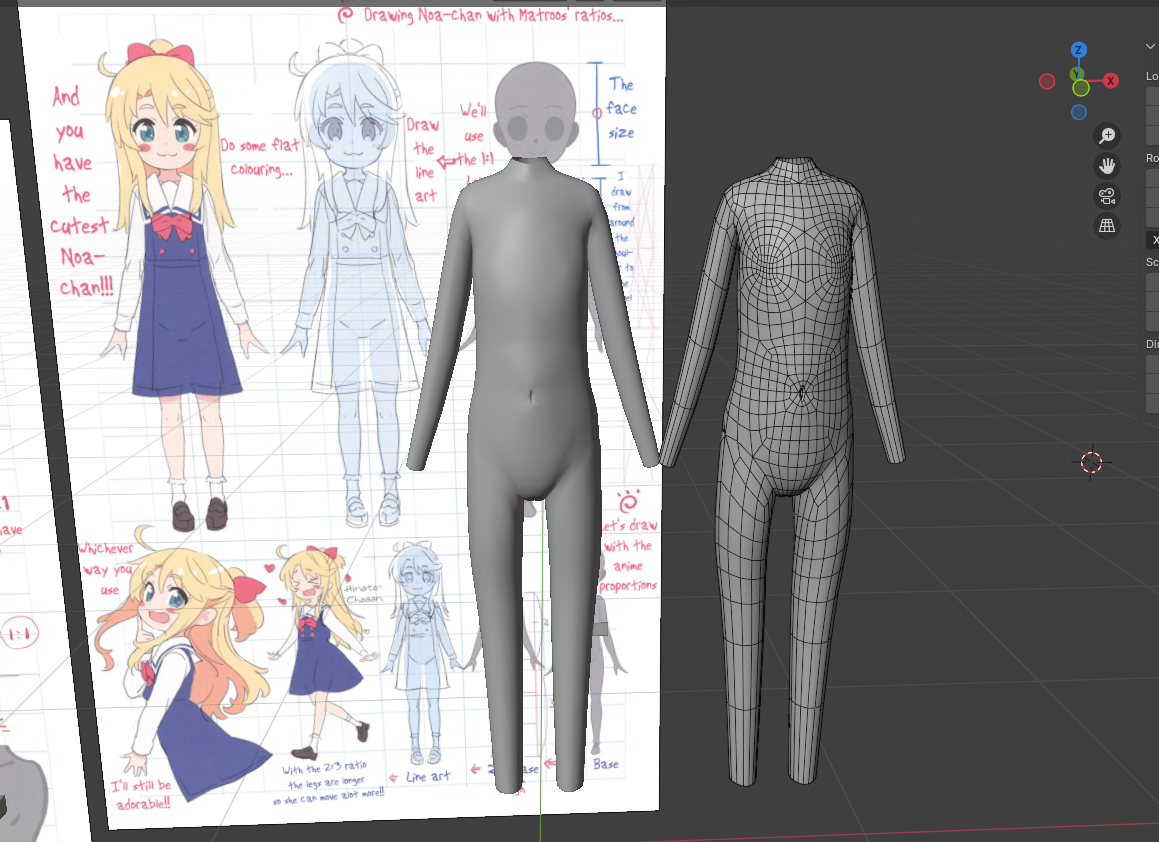Select the gray head mesh object
1159x842 pixels.
point(535,111)
